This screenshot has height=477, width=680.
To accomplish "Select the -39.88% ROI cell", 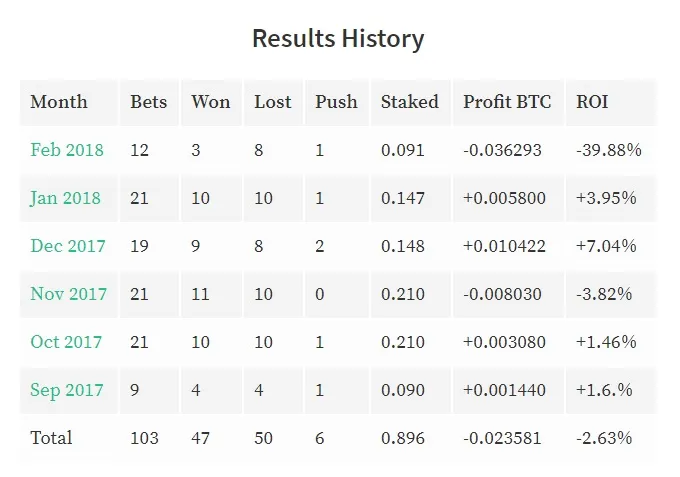I will 609,150.
